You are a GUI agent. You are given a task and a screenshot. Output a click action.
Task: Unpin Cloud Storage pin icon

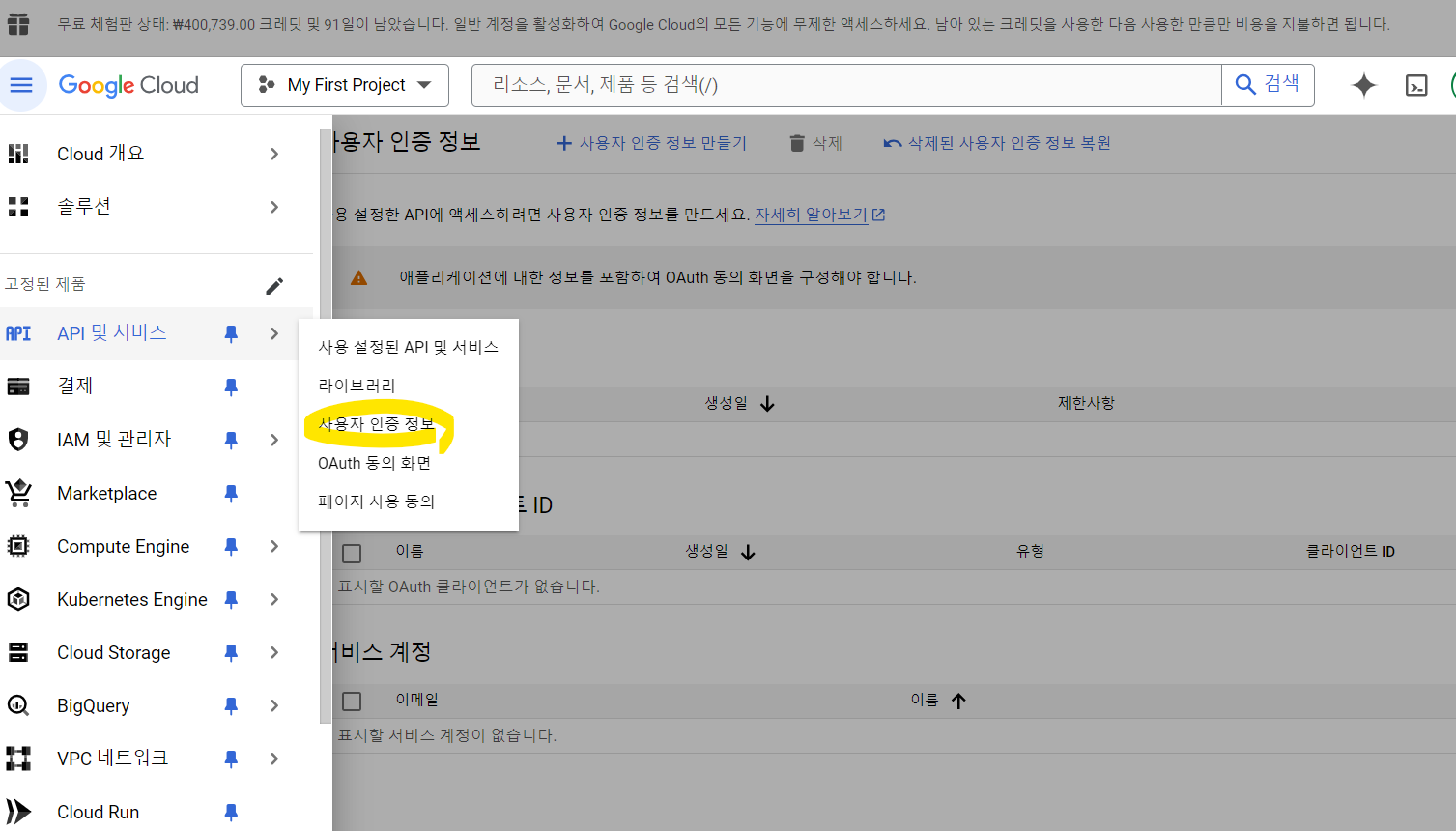[231, 652]
